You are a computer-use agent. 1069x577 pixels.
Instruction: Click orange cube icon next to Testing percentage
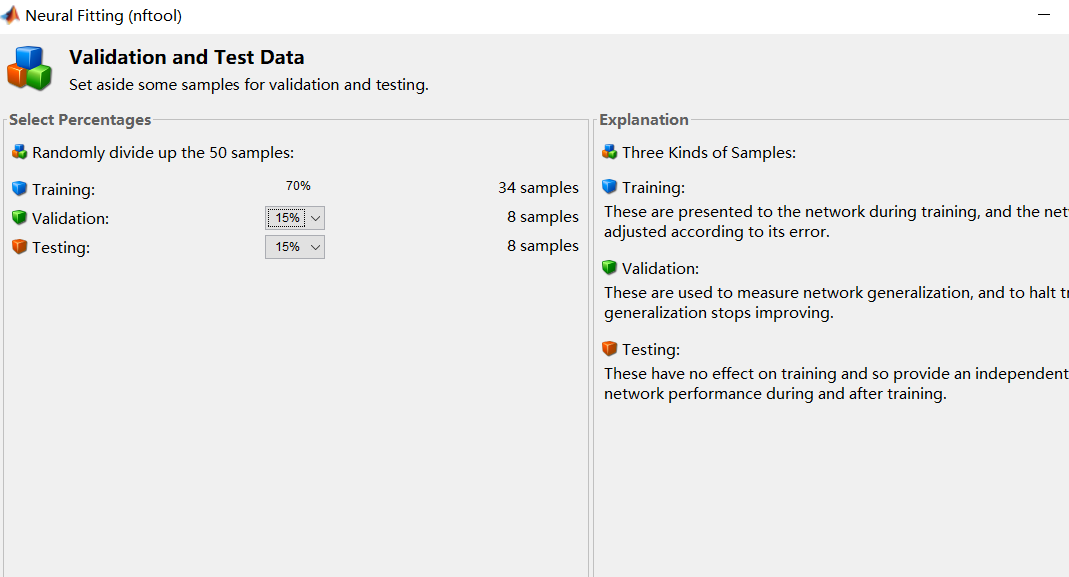pos(20,246)
